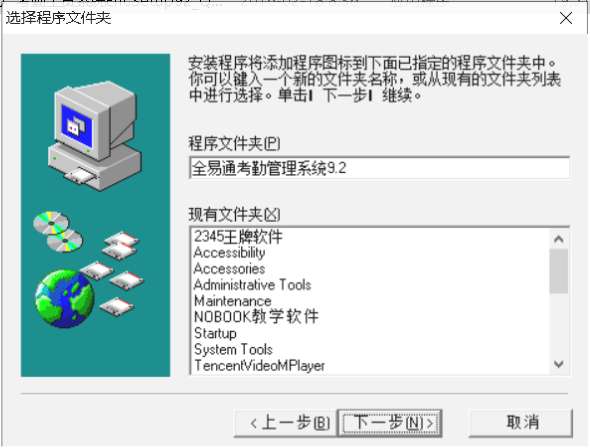
Task: Select NOBOOK教学软件 folder
Action: (256, 317)
